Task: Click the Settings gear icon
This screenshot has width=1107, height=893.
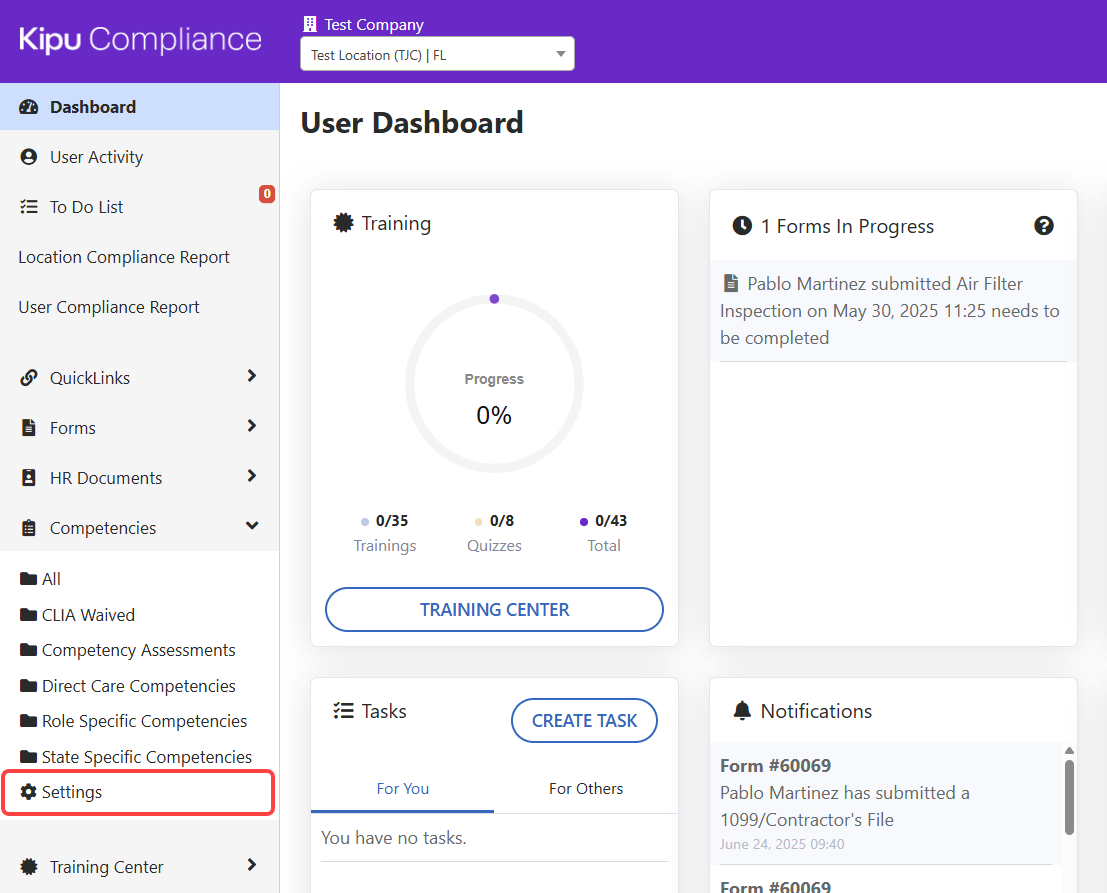Action: [29, 792]
